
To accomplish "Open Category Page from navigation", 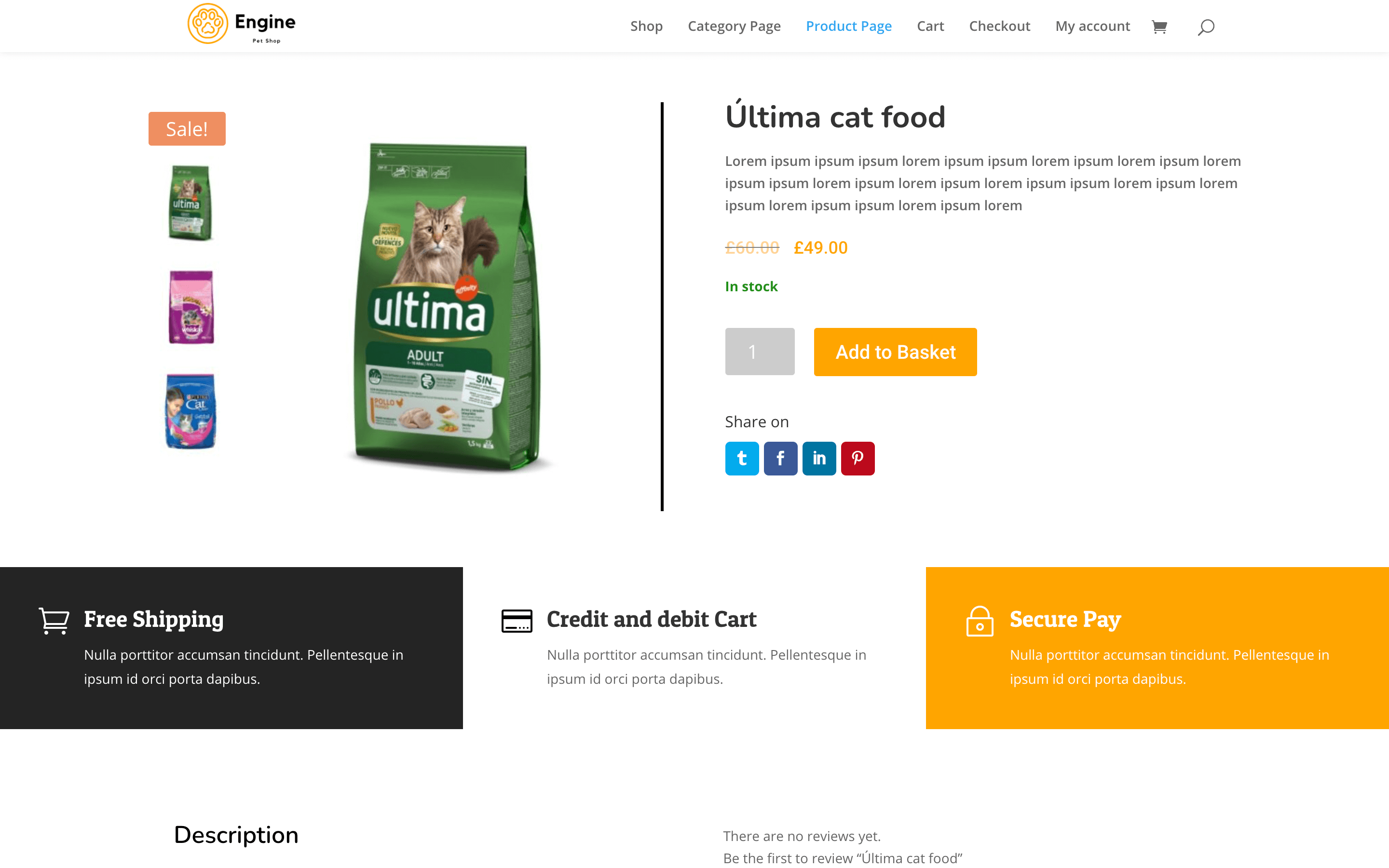I will 734,26.
